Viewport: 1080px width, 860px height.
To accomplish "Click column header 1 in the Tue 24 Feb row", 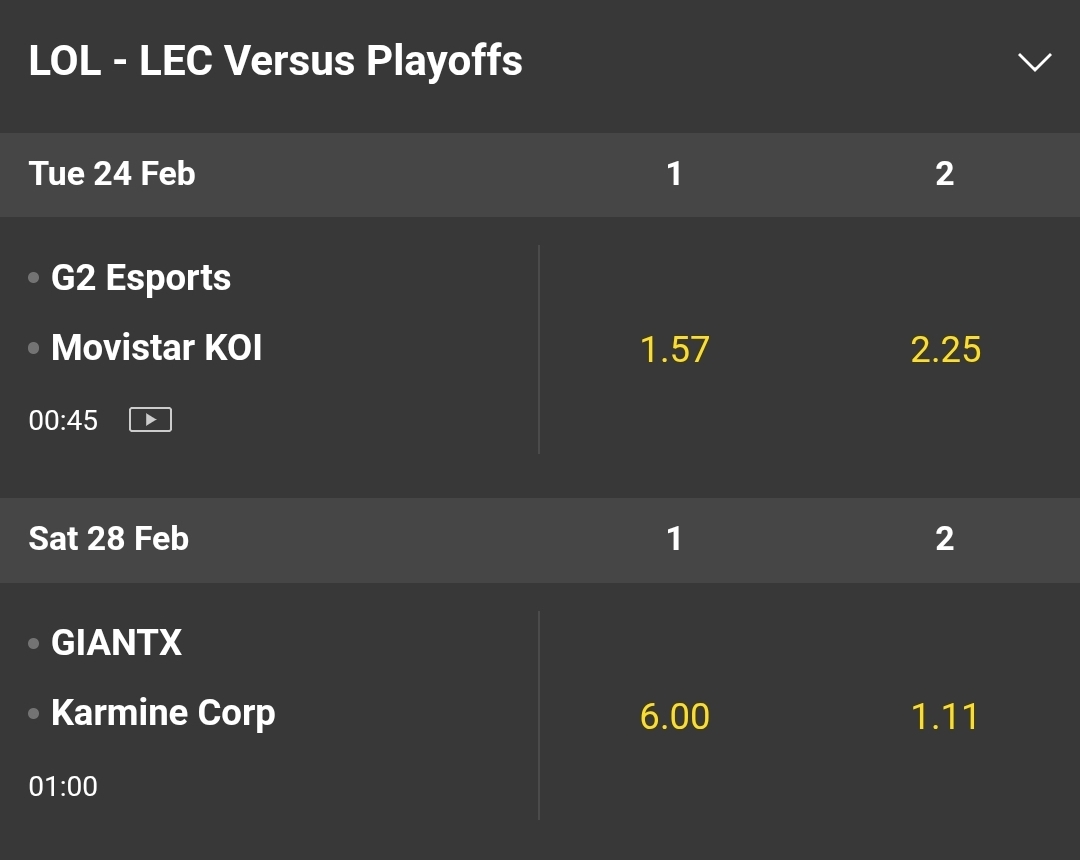I will click(x=674, y=174).
